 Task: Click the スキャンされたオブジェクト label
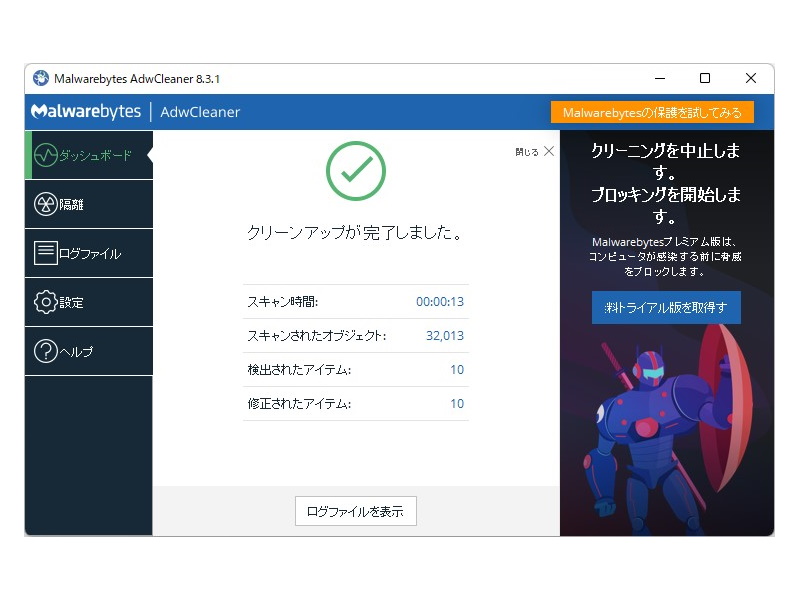[x=317, y=336]
